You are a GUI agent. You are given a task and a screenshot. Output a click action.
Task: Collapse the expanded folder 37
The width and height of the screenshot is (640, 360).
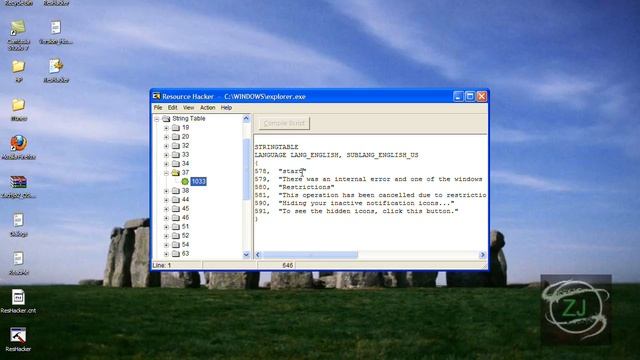point(166,173)
